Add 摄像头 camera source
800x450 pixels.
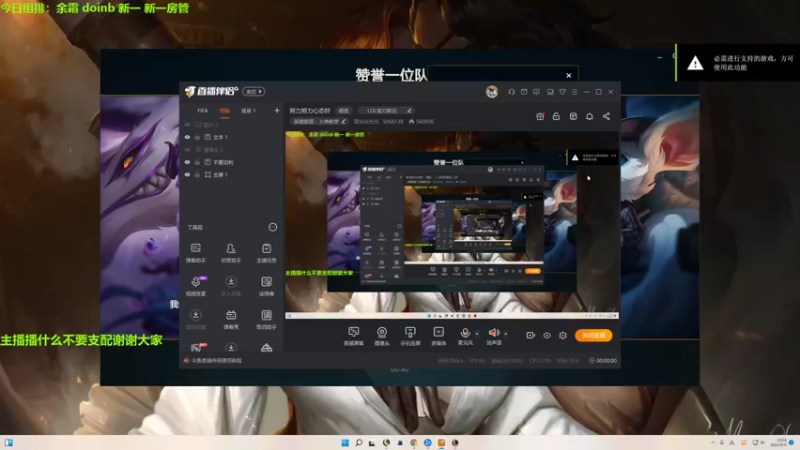coord(382,336)
